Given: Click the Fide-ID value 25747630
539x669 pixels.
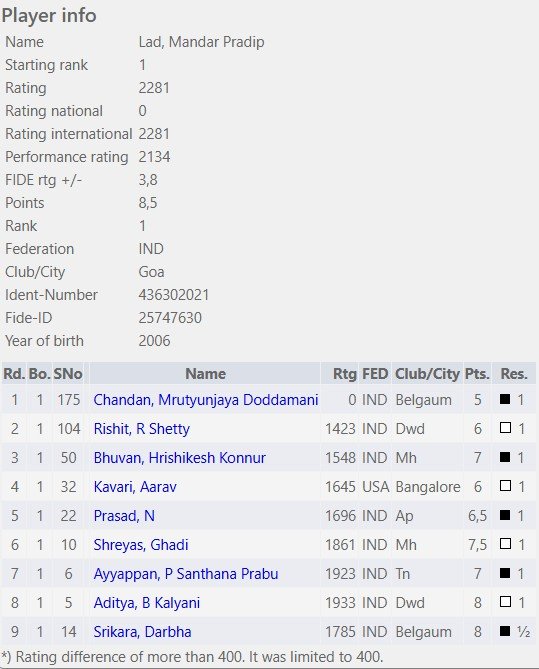Looking at the screenshot, I should tap(170, 318).
